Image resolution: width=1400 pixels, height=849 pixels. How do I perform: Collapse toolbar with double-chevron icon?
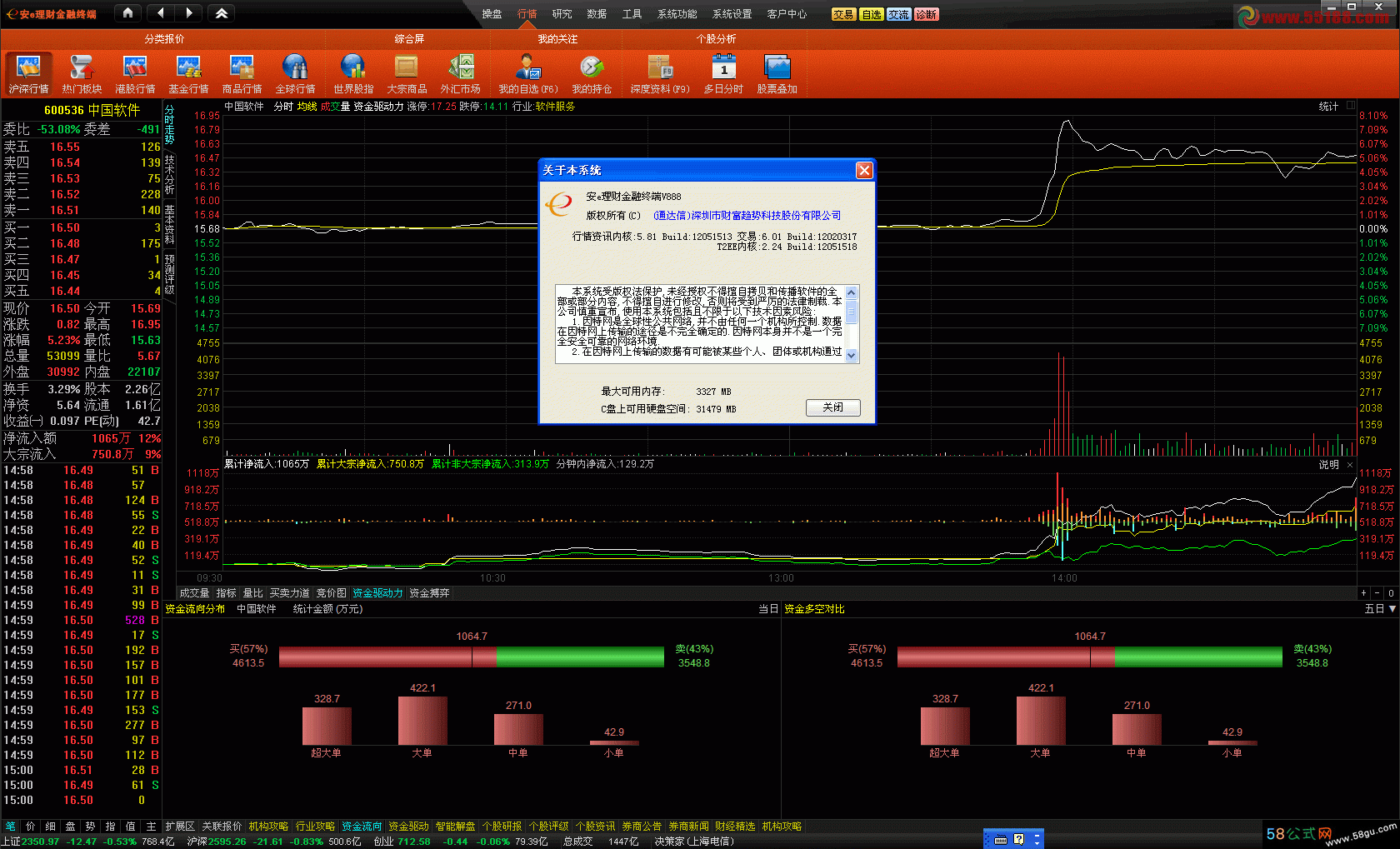click(x=222, y=12)
